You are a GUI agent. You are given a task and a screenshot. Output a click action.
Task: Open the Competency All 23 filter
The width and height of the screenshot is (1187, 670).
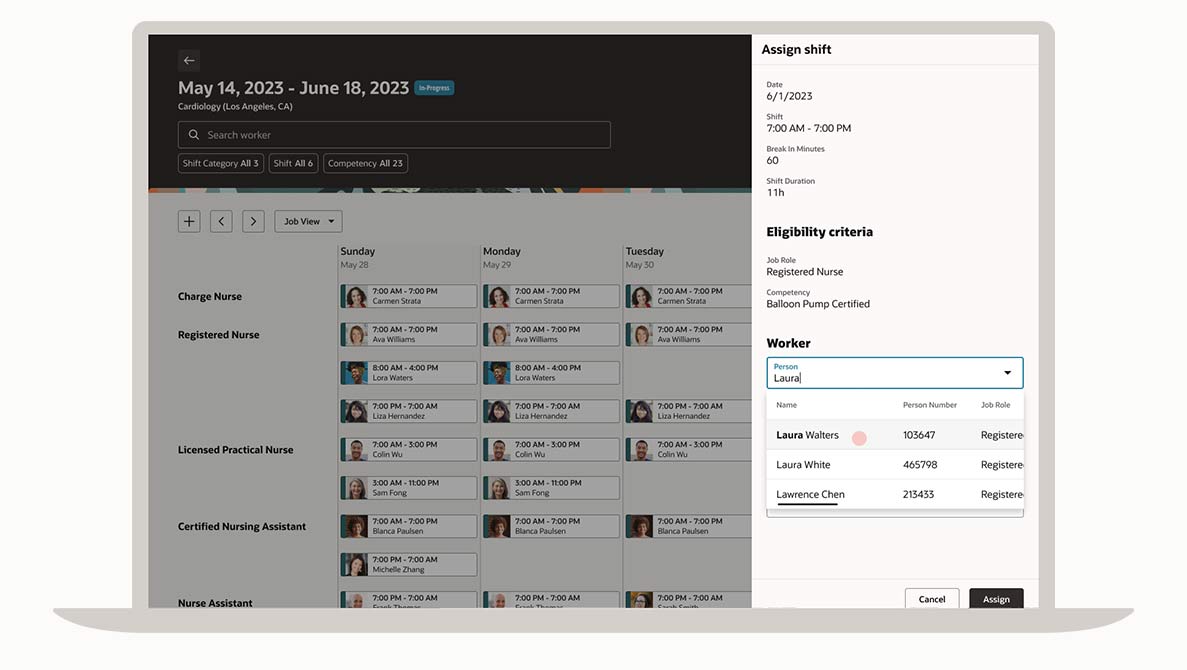pos(365,164)
